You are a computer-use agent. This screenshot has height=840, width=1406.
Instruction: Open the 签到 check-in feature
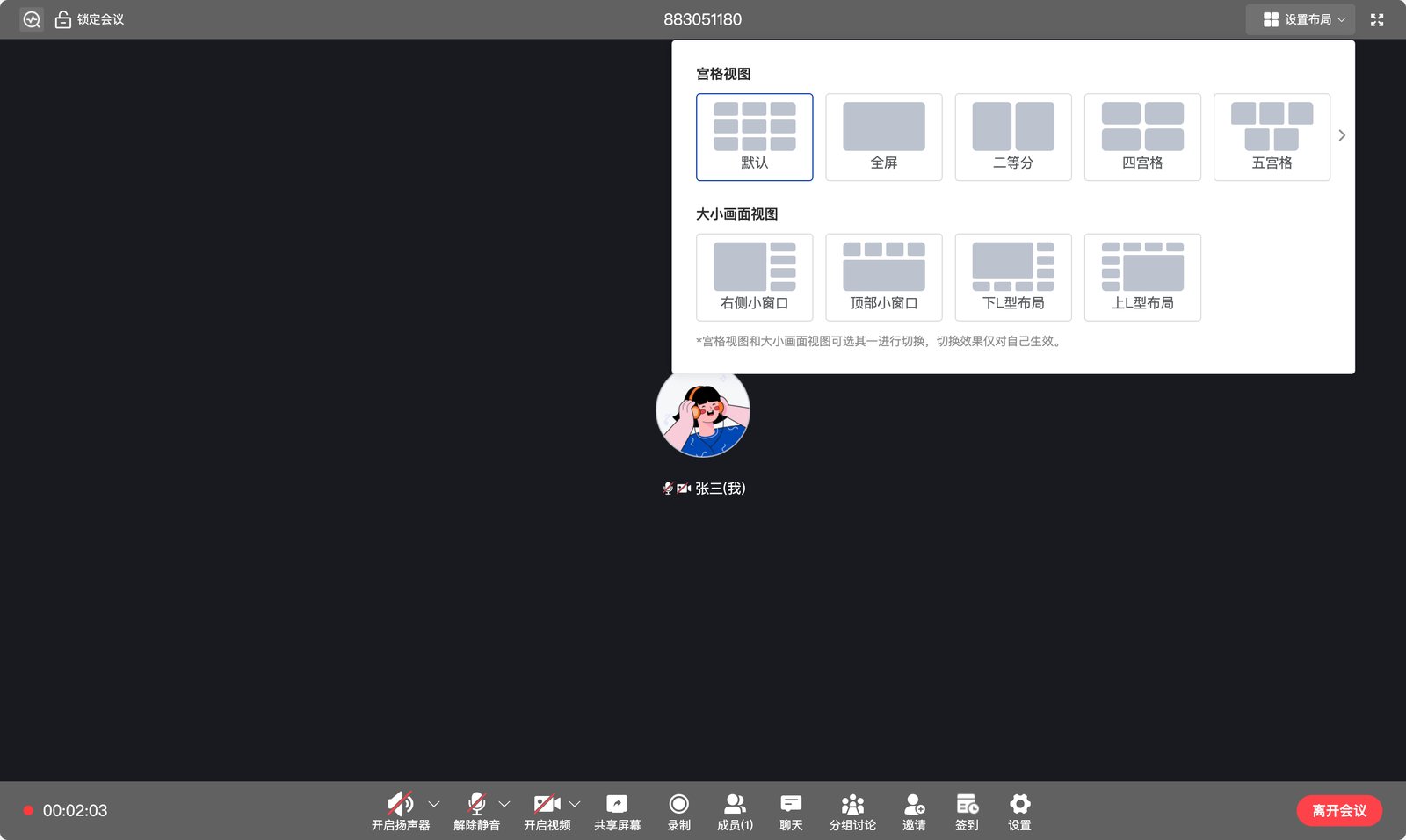point(967,811)
